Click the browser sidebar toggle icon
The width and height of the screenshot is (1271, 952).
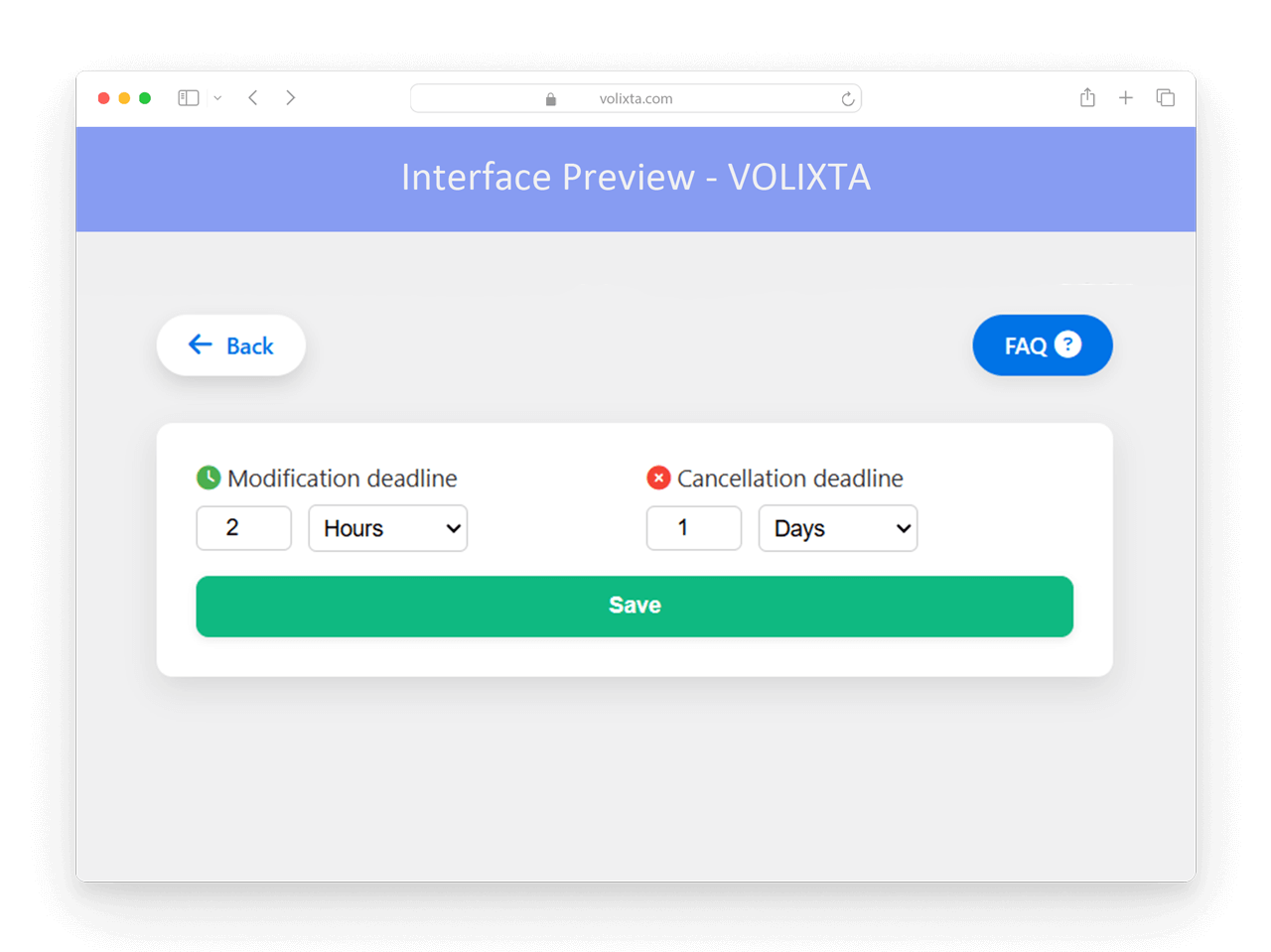(x=189, y=98)
